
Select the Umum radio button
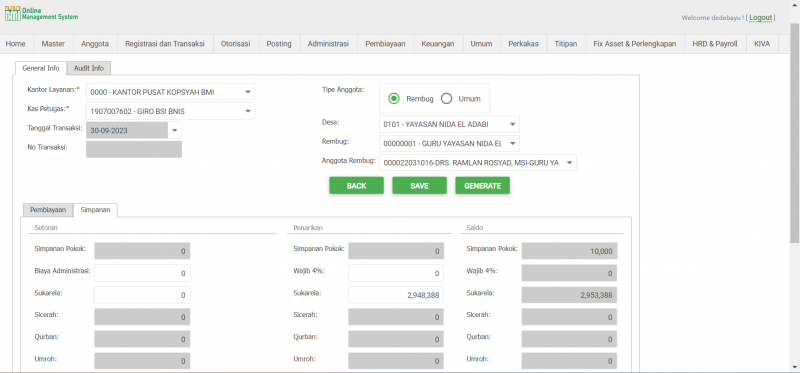(x=446, y=99)
